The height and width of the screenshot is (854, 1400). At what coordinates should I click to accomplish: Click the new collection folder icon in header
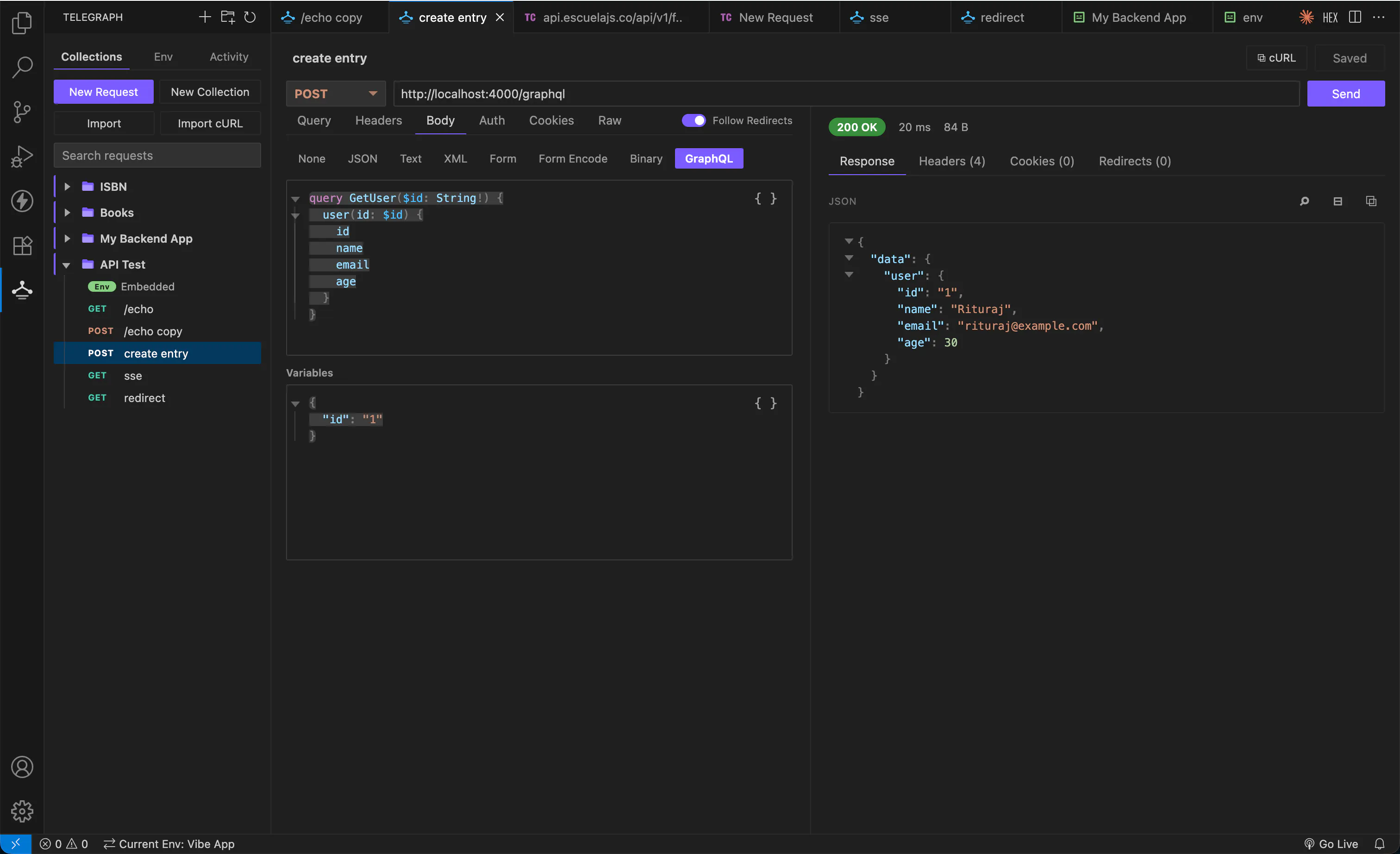click(x=227, y=17)
